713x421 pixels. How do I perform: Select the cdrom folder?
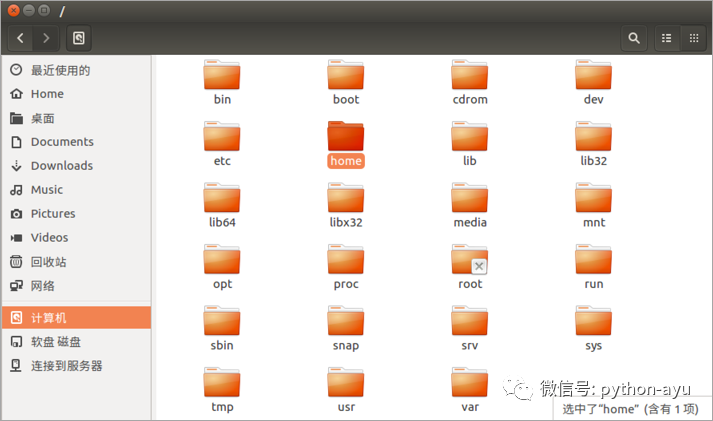[x=470, y=82]
